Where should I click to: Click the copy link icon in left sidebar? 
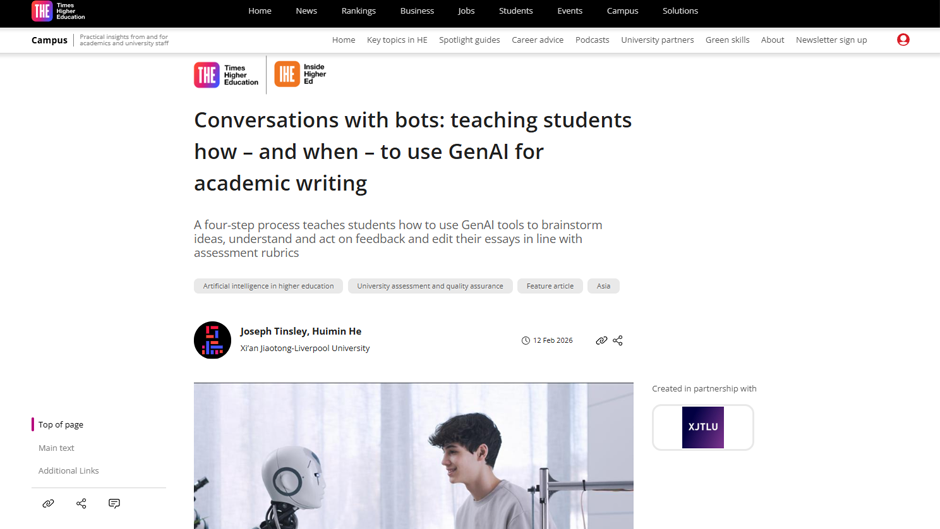[x=49, y=504]
